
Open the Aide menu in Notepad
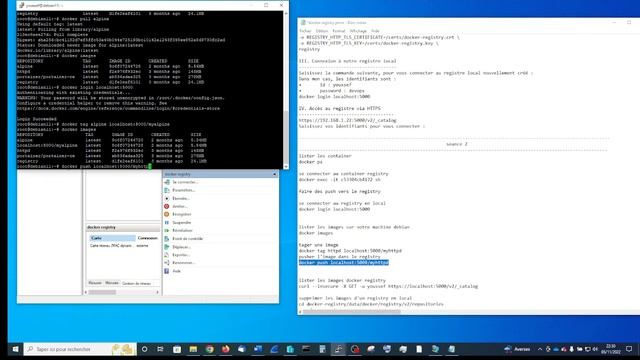pos(375,31)
